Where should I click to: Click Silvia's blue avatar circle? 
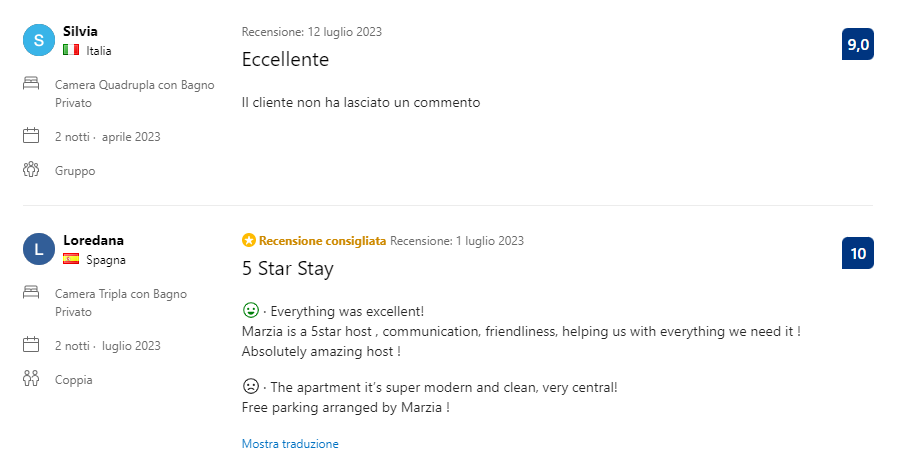39,40
